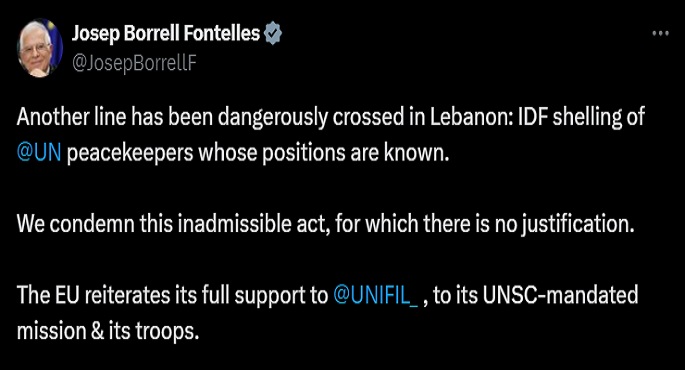
Task: Open the @JosepBorrellF handle link
Action: pos(135,63)
